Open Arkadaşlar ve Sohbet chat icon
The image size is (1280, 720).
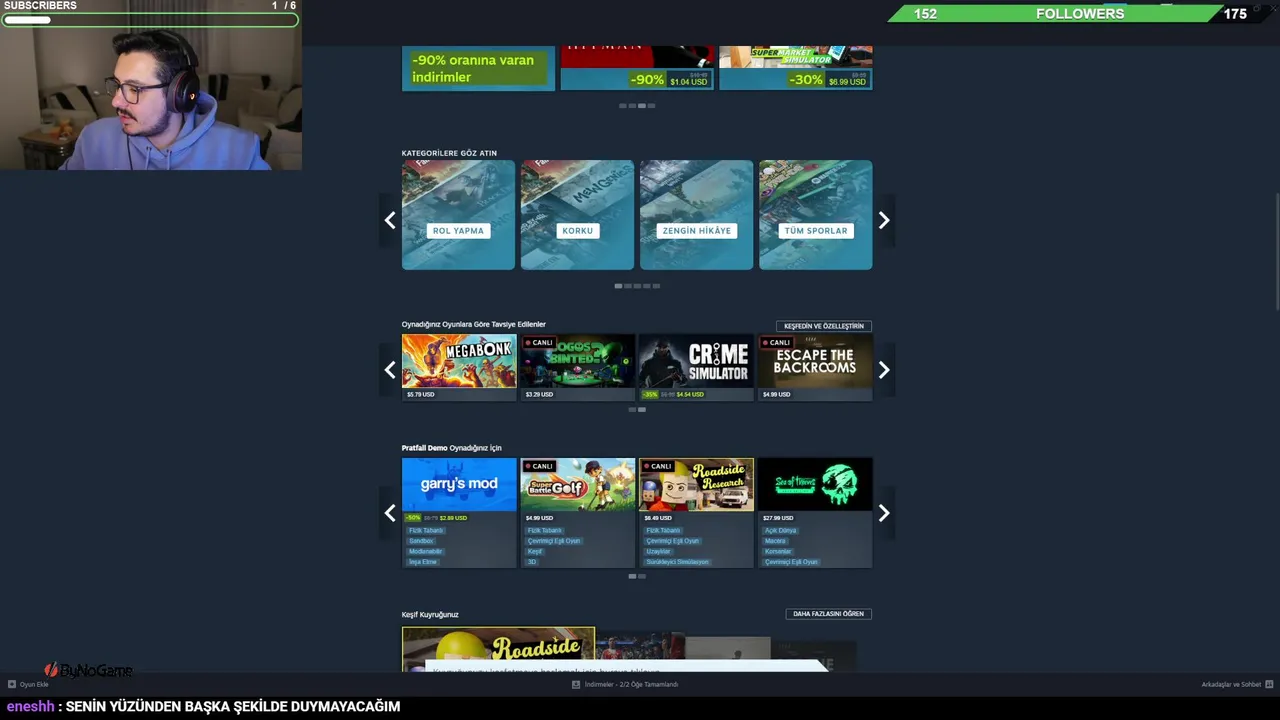click(x=1269, y=685)
